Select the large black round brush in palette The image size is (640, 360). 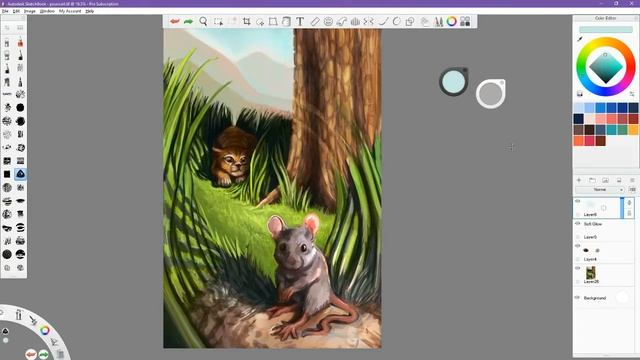20,108
